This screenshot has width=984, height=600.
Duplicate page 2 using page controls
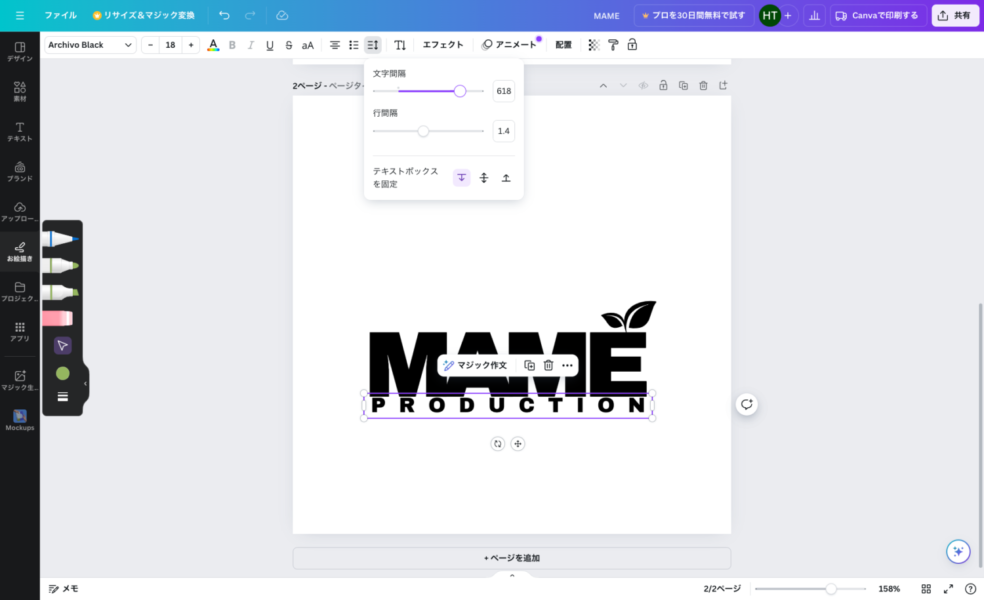tap(683, 85)
